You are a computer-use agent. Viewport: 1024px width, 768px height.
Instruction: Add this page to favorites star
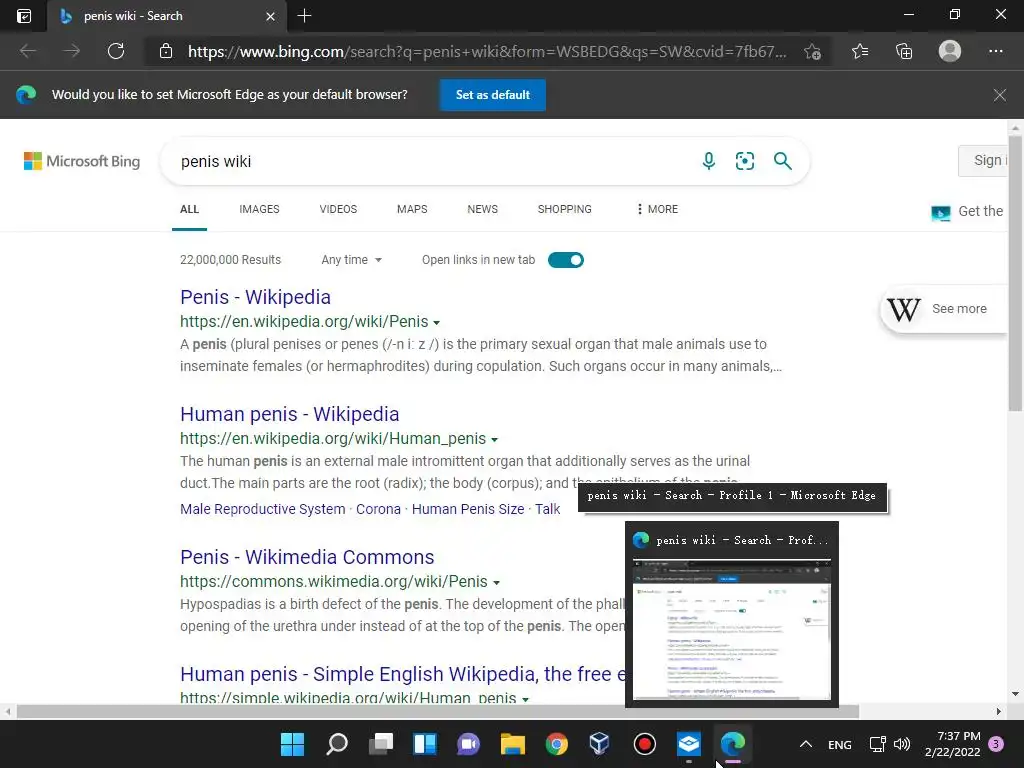(x=812, y=51)
